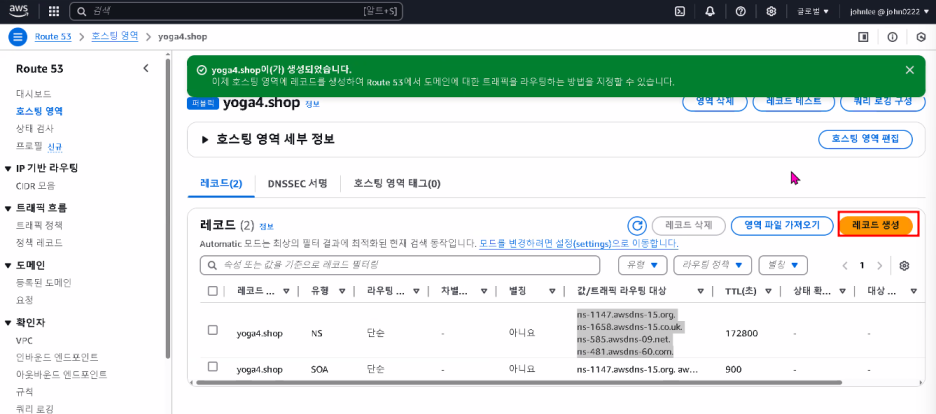Open 등록된 도메인 in the sidebar
The width and height of the screenshot is (936, 414).
[x=44, y=283]
